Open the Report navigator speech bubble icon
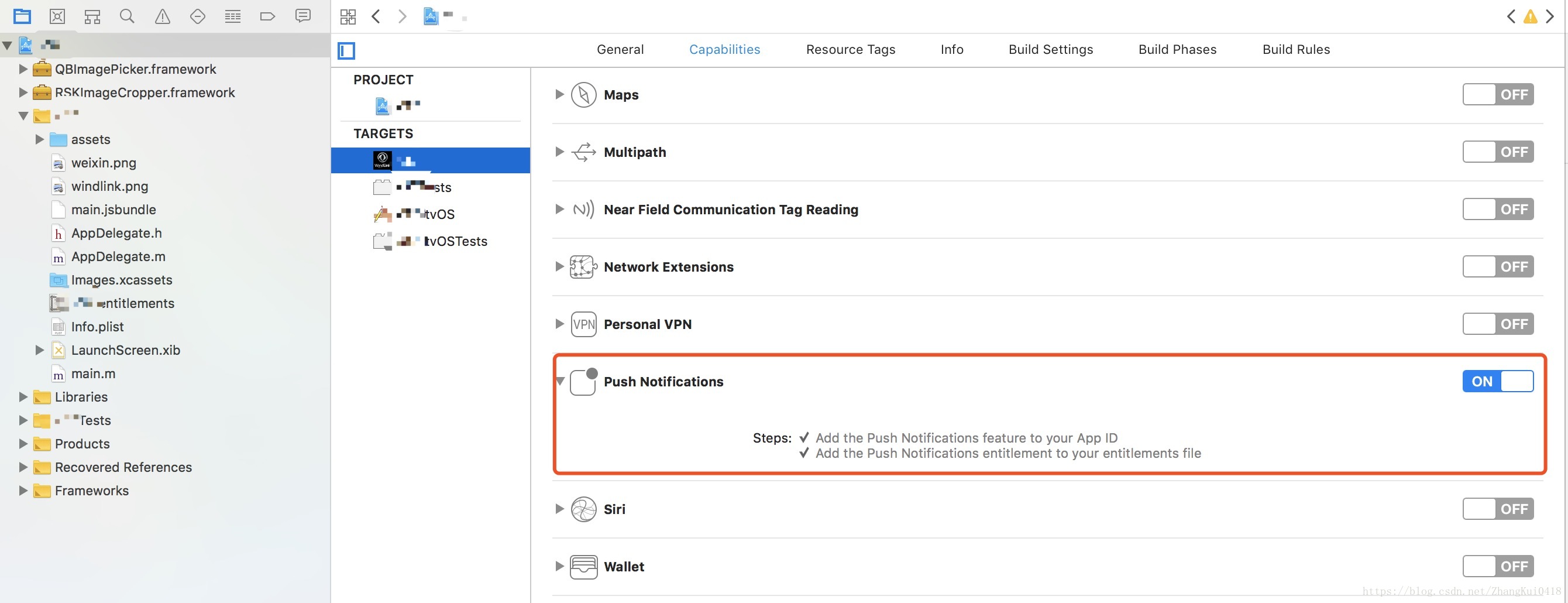This screenshot has width=1568, height=603. 302,16
